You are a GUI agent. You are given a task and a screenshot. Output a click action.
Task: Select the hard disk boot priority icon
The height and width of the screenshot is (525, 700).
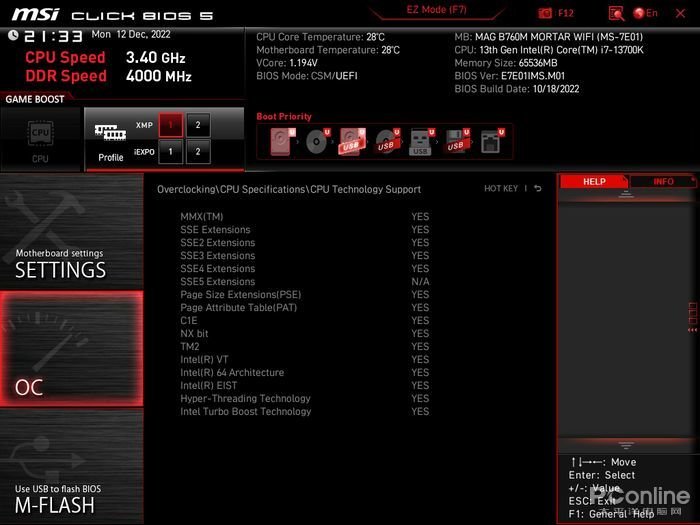tap(283, 142)
